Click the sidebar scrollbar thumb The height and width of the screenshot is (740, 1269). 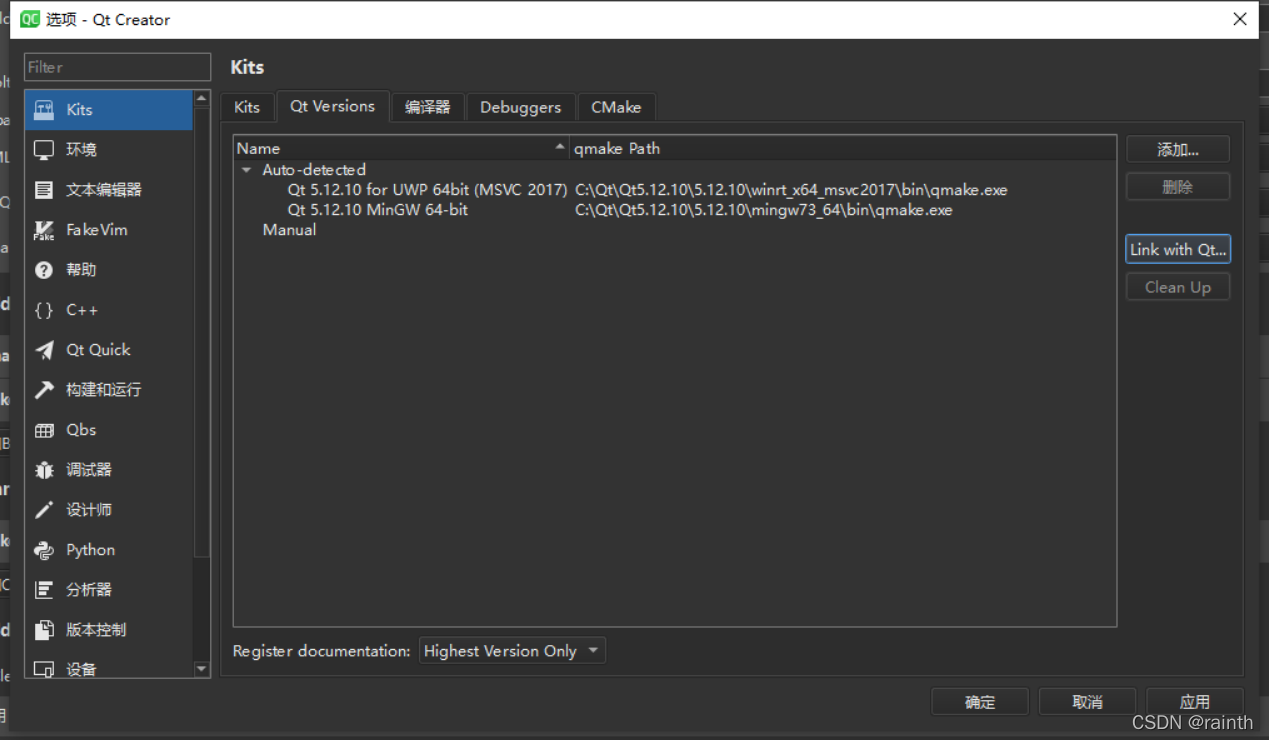coord(202,330)
